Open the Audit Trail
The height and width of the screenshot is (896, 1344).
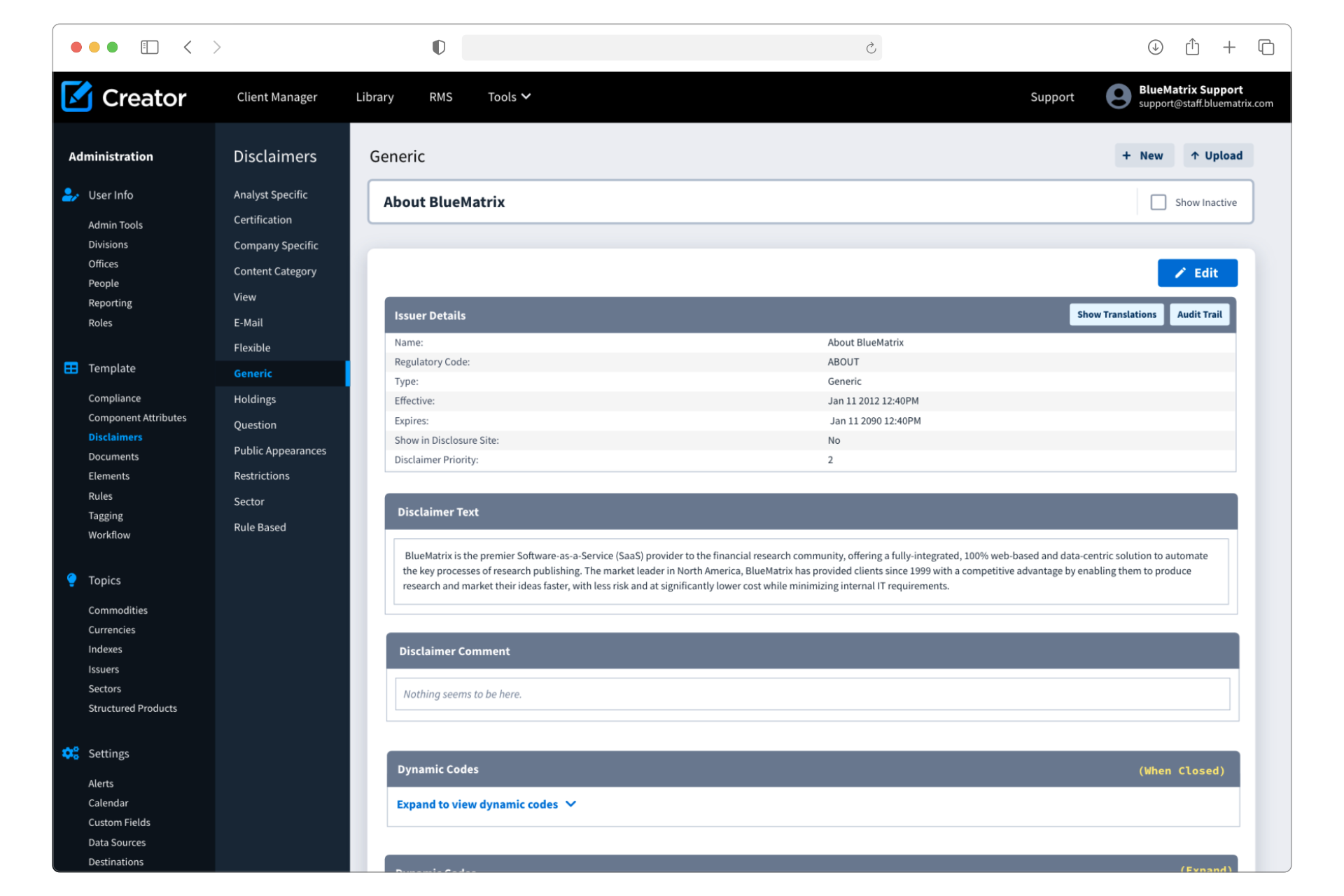point(1199,314)
